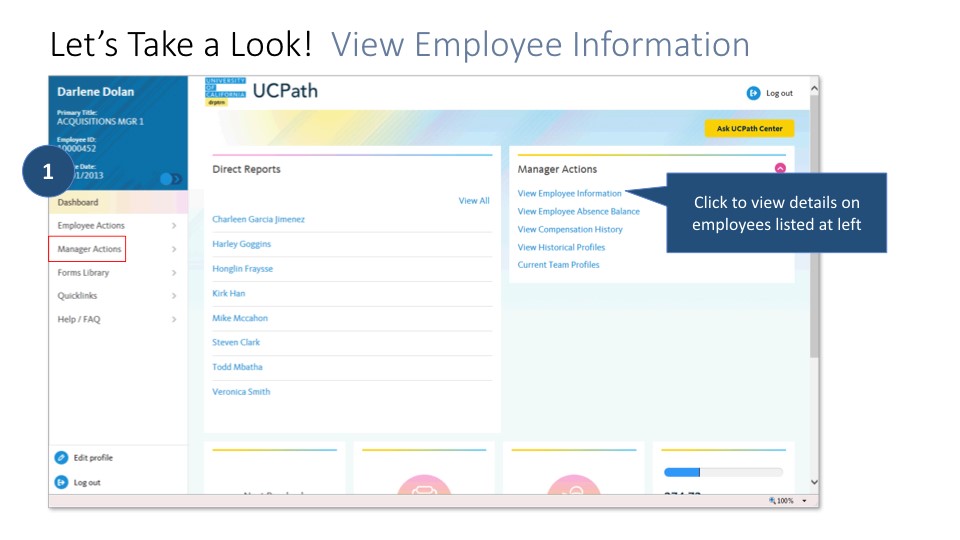Click the Log out text at top right
Screen dimensions: 960x540
[779, 93]
